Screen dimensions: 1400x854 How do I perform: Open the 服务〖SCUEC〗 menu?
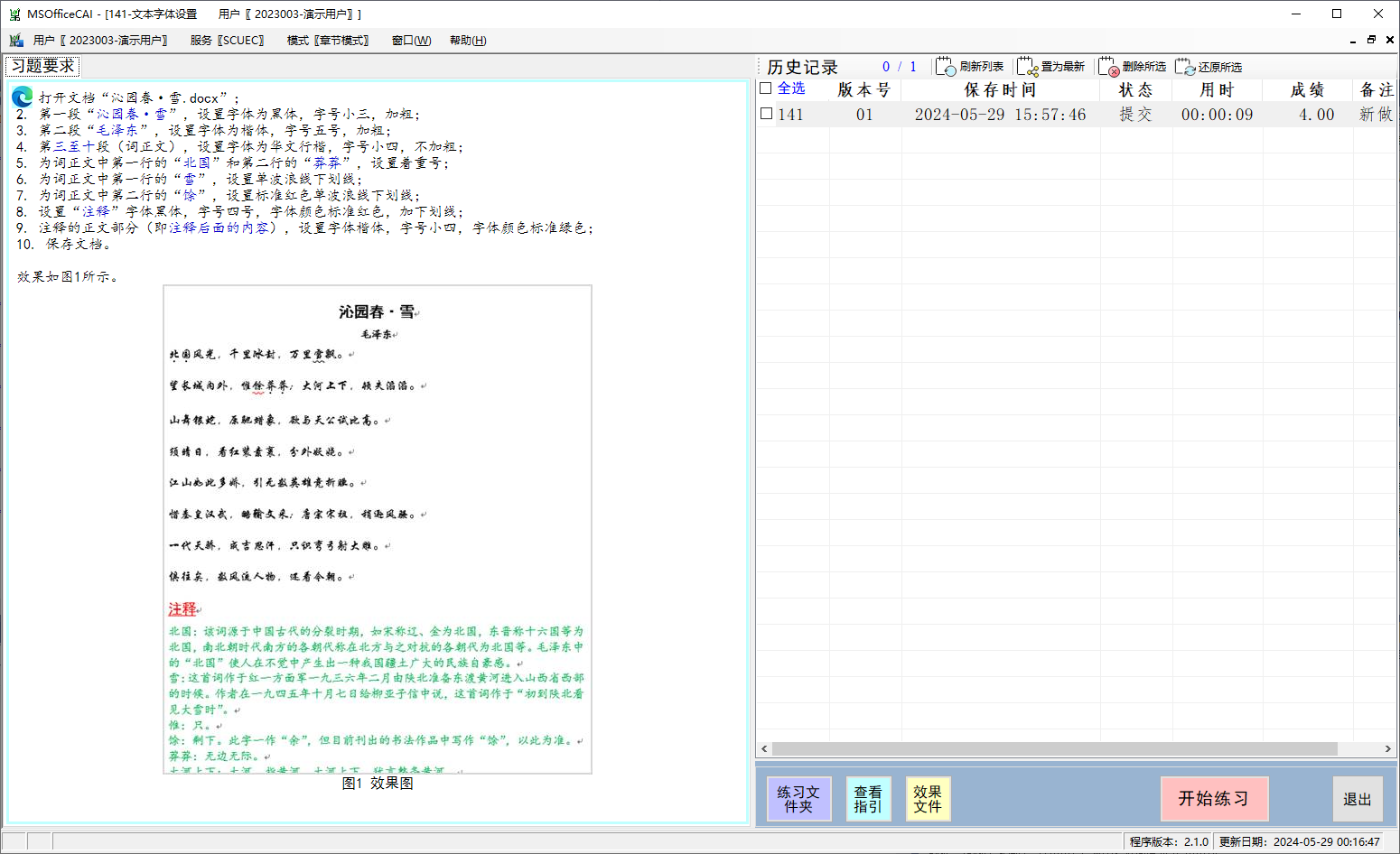(228, 41)
